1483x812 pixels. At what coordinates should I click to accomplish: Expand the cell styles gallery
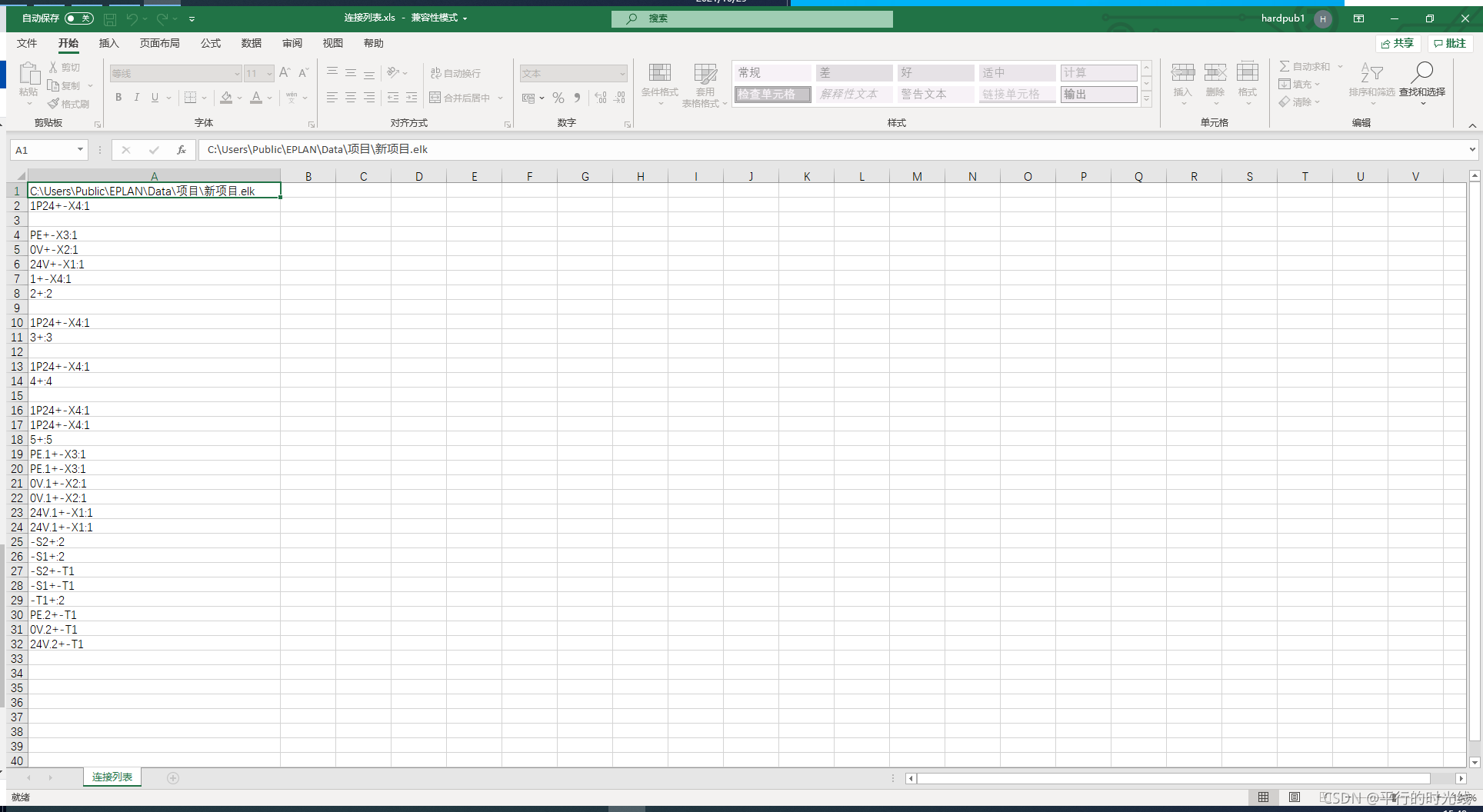pyautogui.click(x=1146, y=98)
